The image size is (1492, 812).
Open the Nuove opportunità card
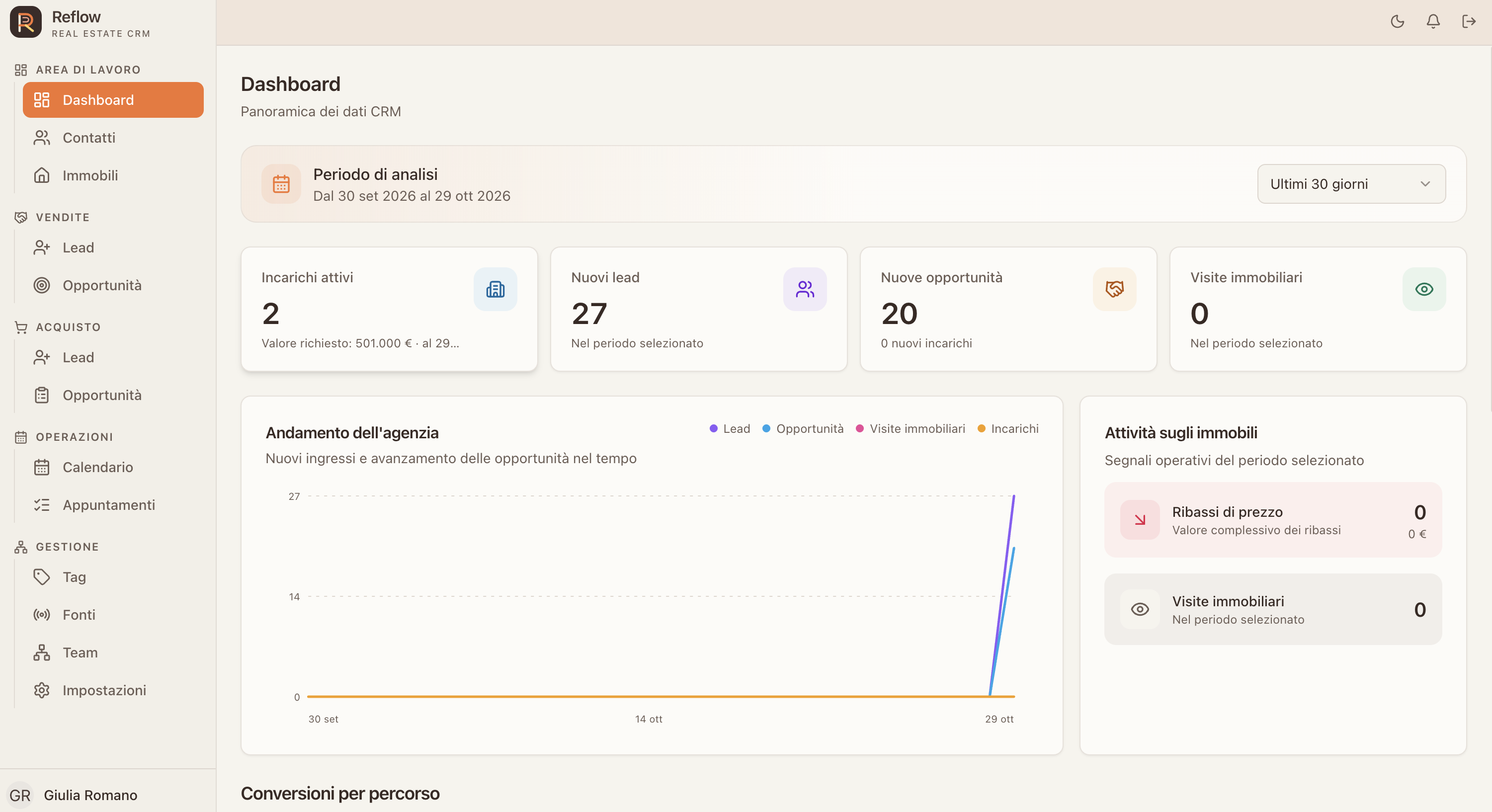coord(1008,309)
